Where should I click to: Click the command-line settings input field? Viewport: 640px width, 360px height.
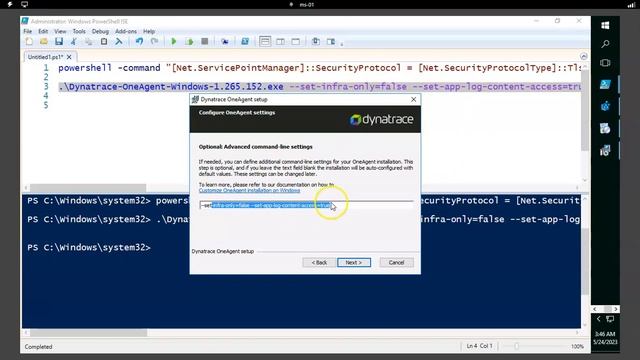click(x=306, y=205)
